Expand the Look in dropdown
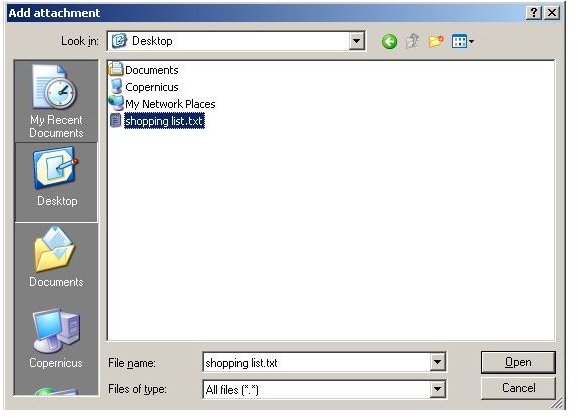 356,41
